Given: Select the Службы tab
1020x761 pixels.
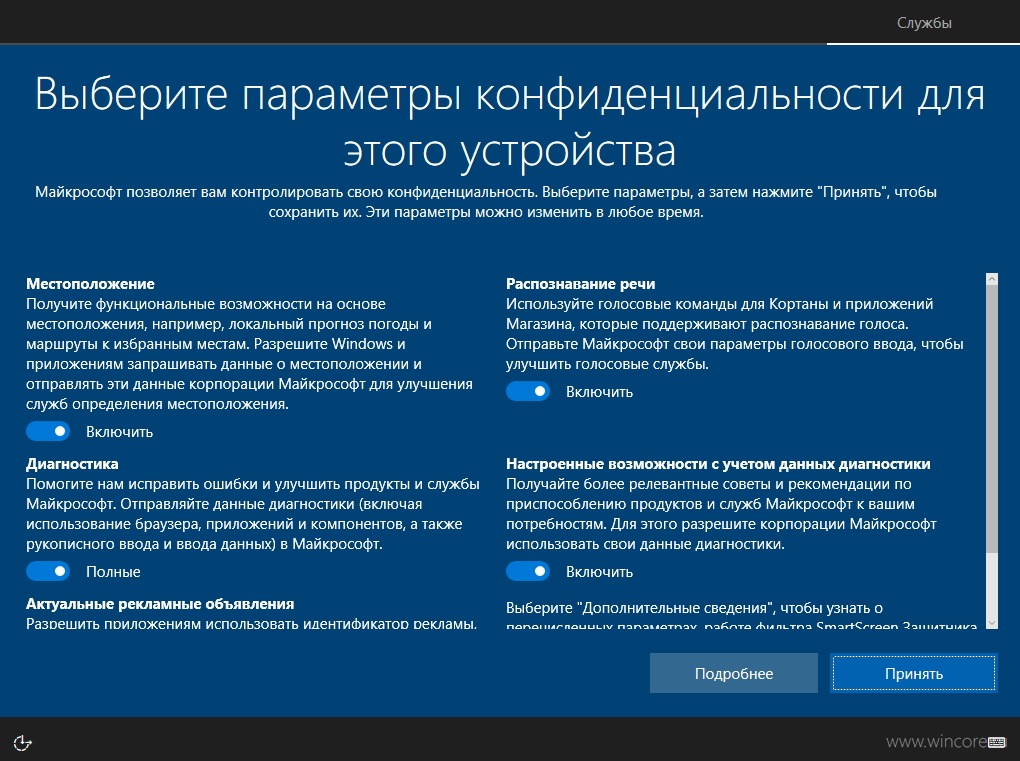Looking at the screenshot, I should coord(924,23).
